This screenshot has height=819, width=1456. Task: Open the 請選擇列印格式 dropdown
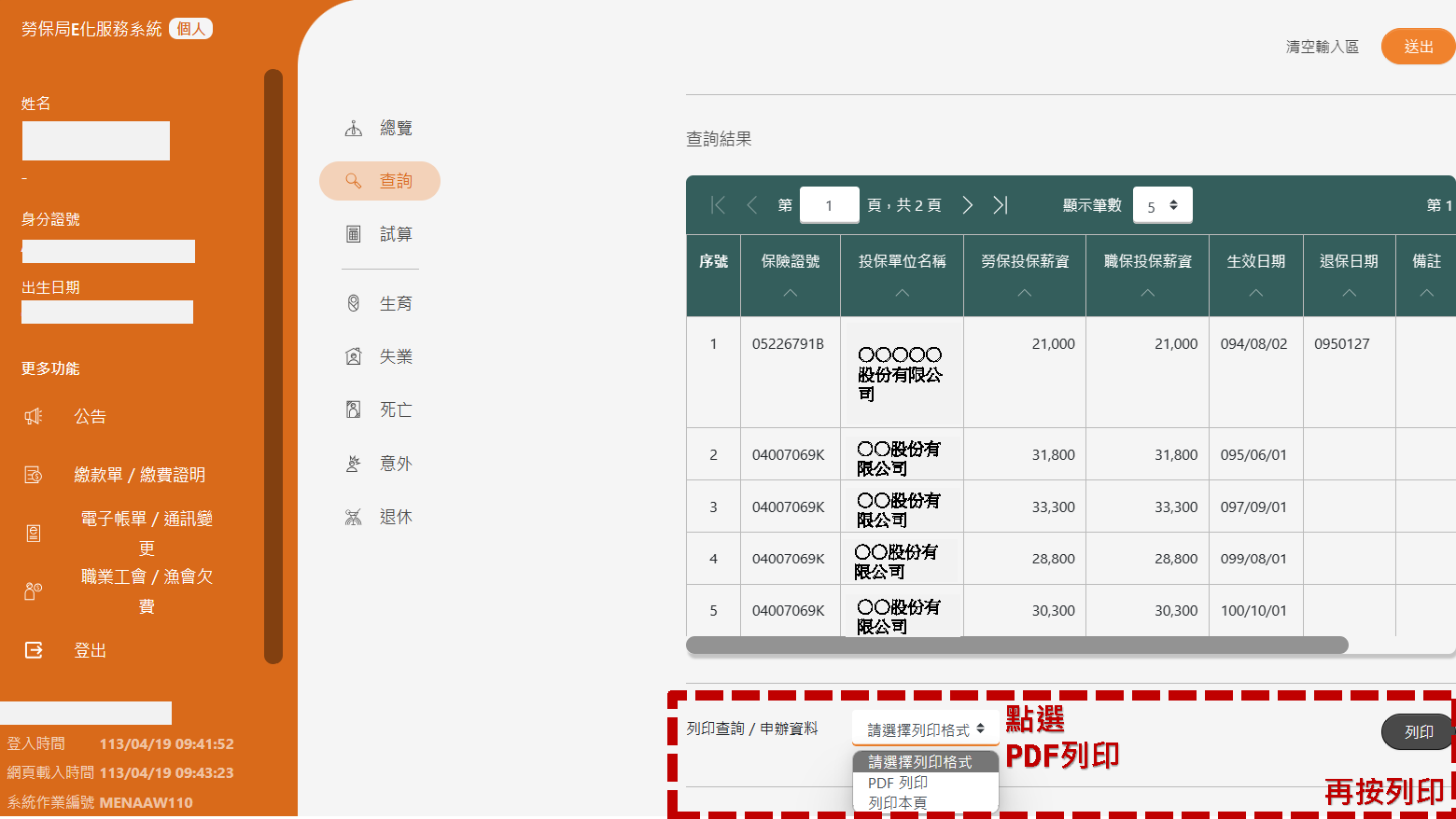click(925, 729)
